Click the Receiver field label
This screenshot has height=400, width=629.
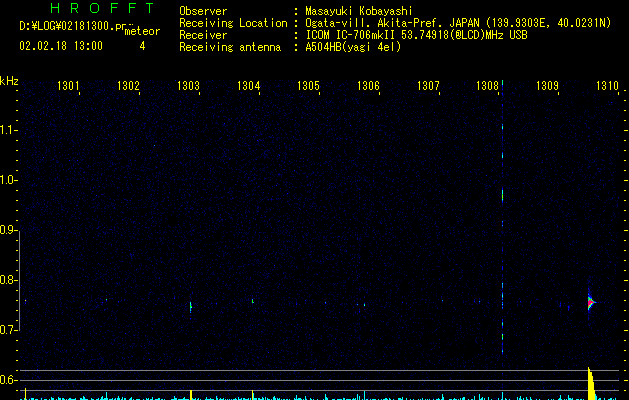pos(203,35)
